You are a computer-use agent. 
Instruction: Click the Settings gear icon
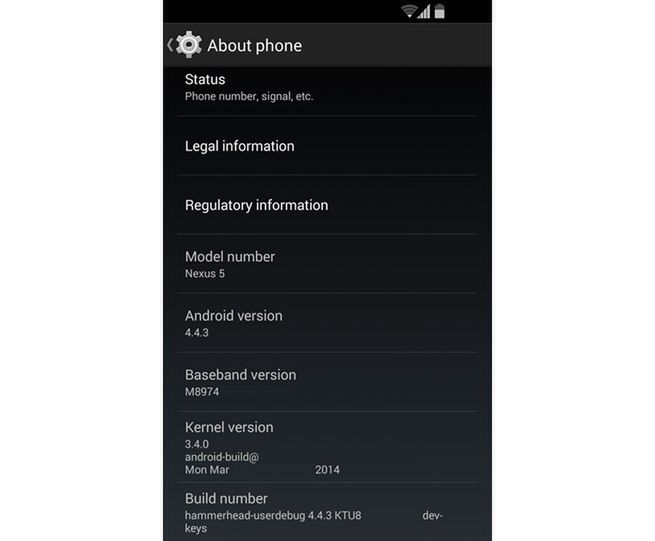[x=189, y=45]
